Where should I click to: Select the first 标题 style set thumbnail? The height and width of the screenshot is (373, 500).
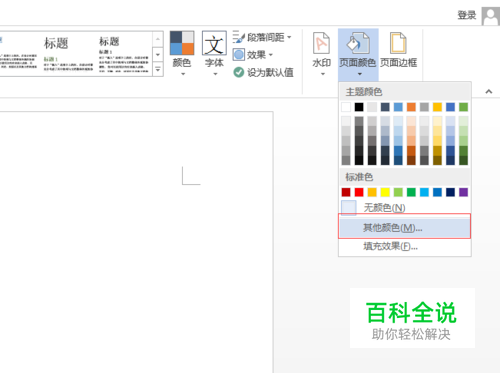coord(68,54)
